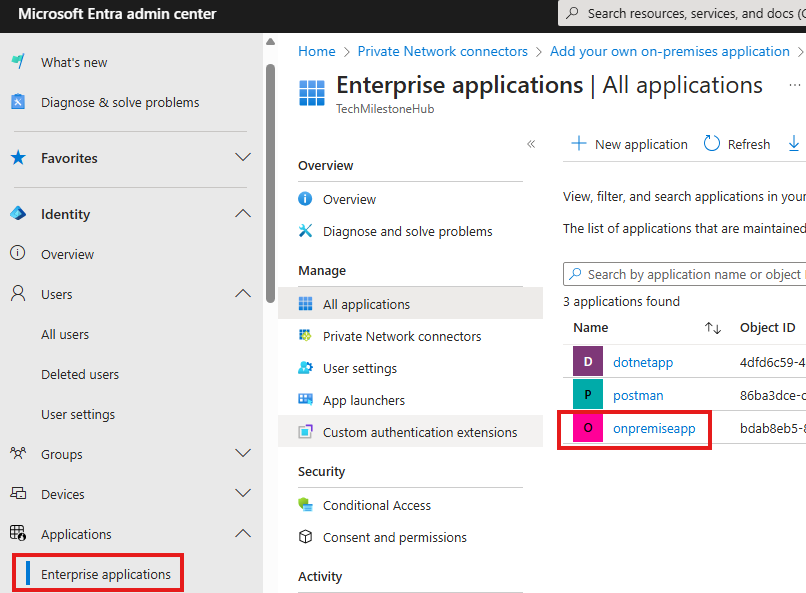806x593 pixels.
Task: Expand the Devices section chevron
Action: coord(243,493)
